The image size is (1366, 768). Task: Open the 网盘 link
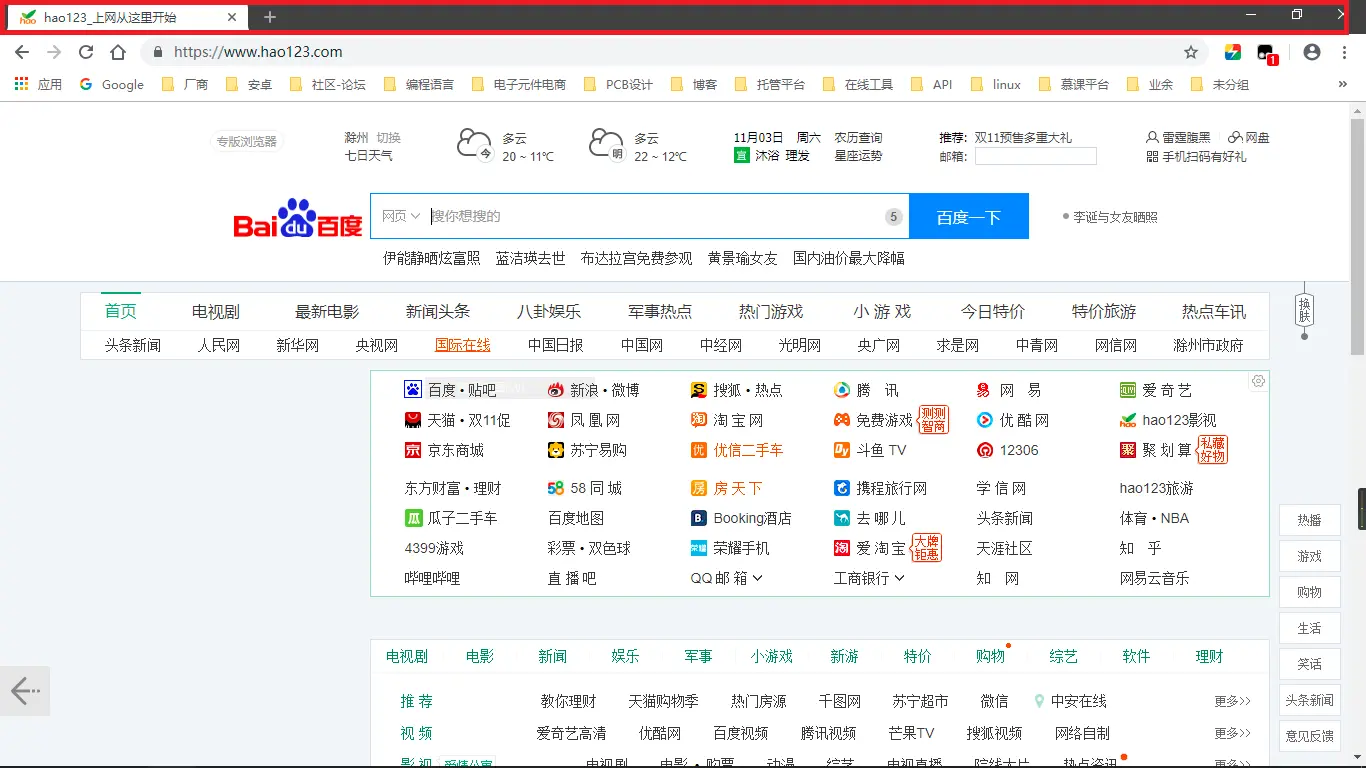coord(1249,138)
